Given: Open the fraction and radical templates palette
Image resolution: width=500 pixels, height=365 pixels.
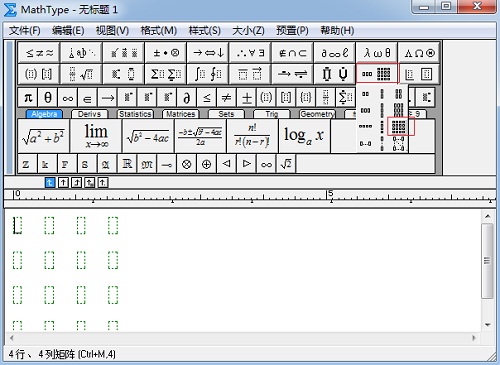Looking at the screenshot, I should point(82,74).
